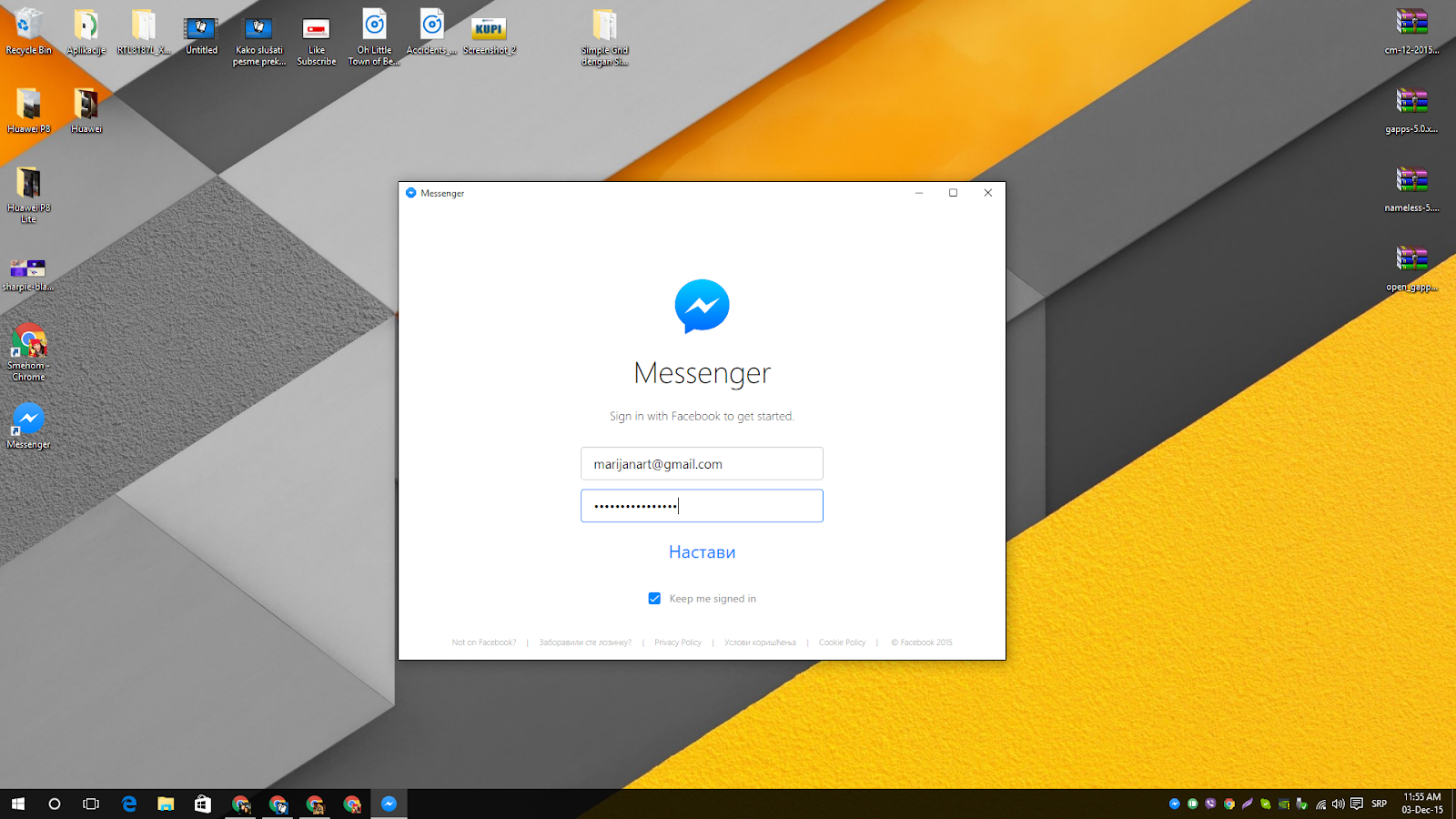Click the active Messenger taskbar button
This screenshot has width=1456, height=819.
click(x=389, y=804)
